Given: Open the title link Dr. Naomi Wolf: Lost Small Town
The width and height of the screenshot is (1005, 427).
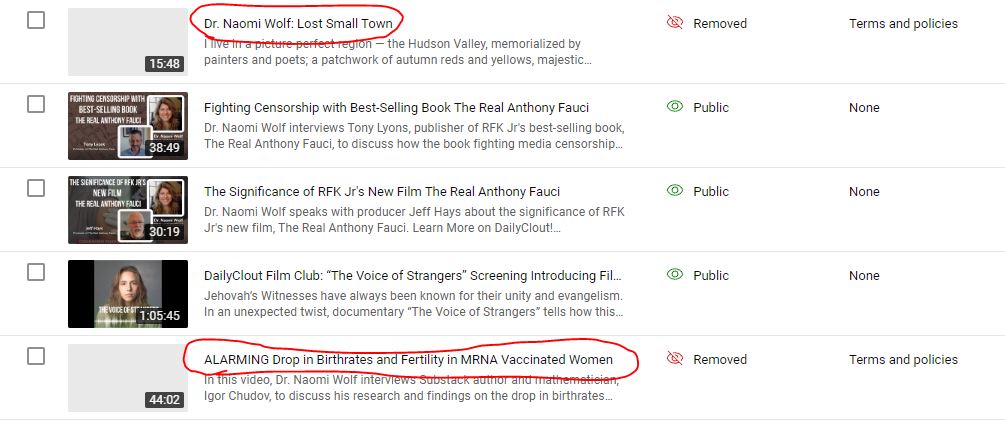Looking at the screenshot, I should 298,22.
